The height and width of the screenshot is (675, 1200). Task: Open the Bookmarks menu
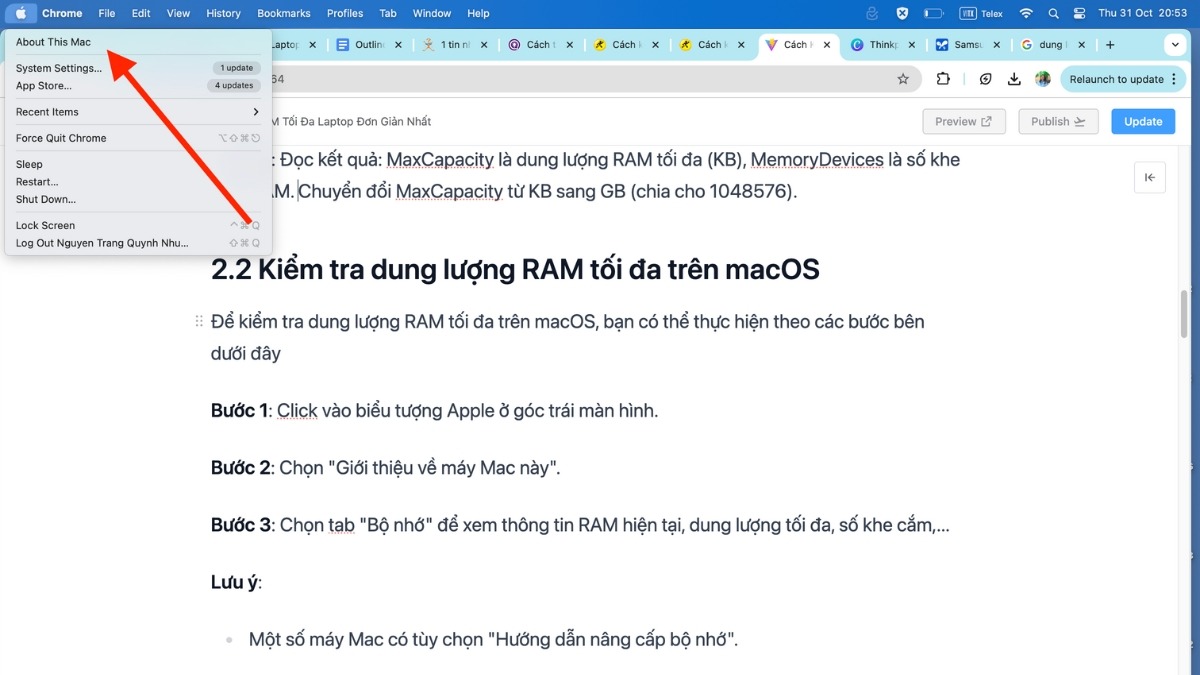(283, 13)
